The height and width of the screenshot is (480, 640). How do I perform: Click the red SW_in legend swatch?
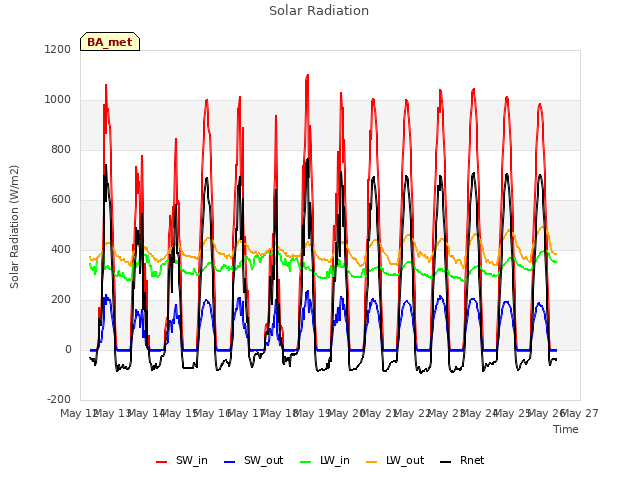[x=162, y=462]
